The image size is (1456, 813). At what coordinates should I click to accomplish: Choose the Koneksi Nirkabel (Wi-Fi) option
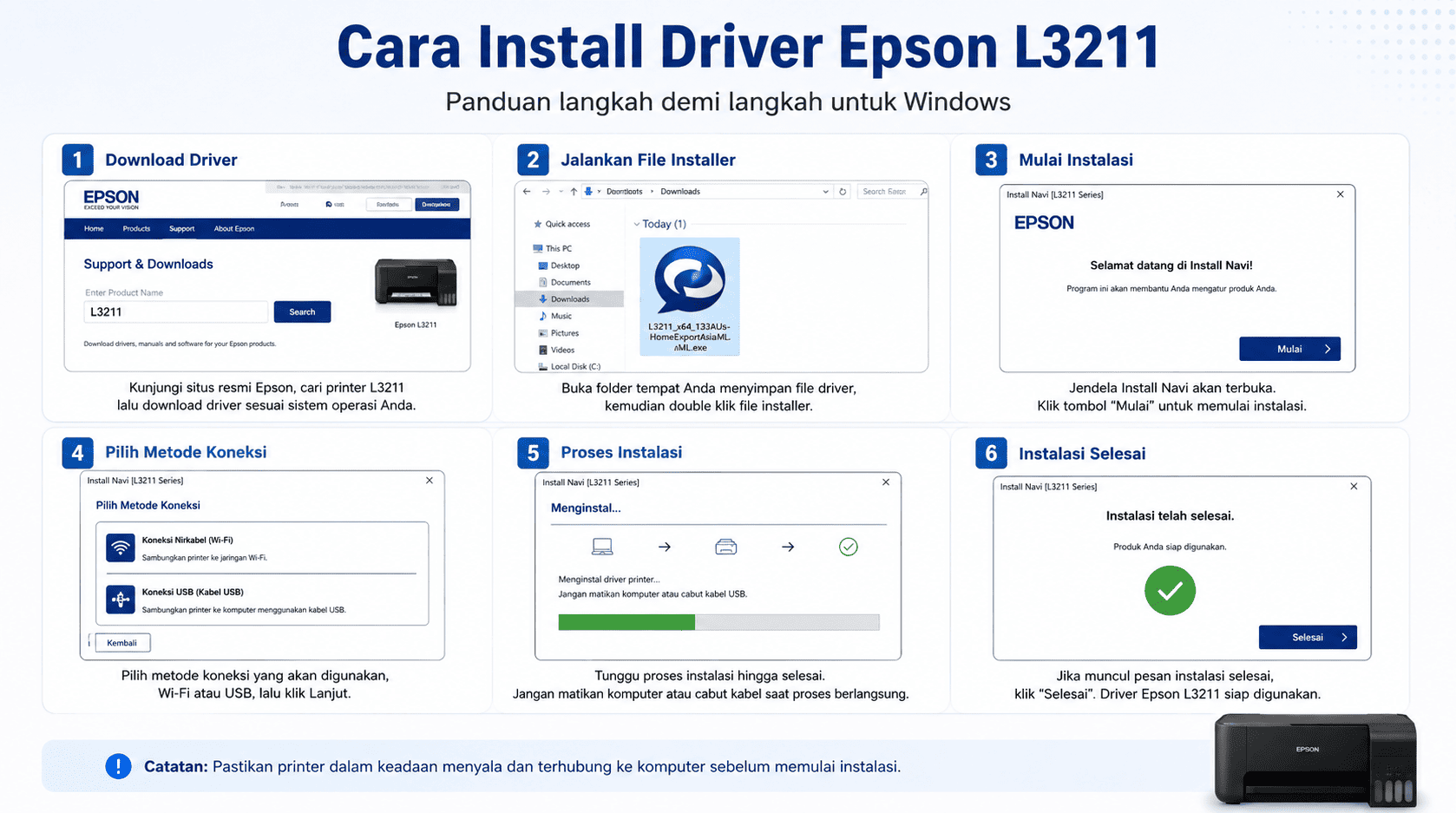(x=262, y=548)
